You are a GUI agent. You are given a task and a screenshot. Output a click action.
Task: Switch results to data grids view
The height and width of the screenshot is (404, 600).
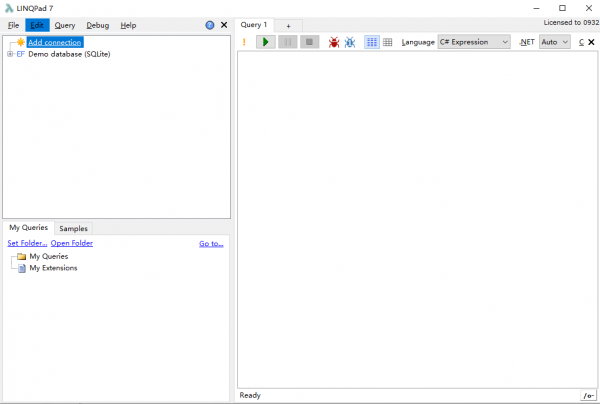click(388, 42)
